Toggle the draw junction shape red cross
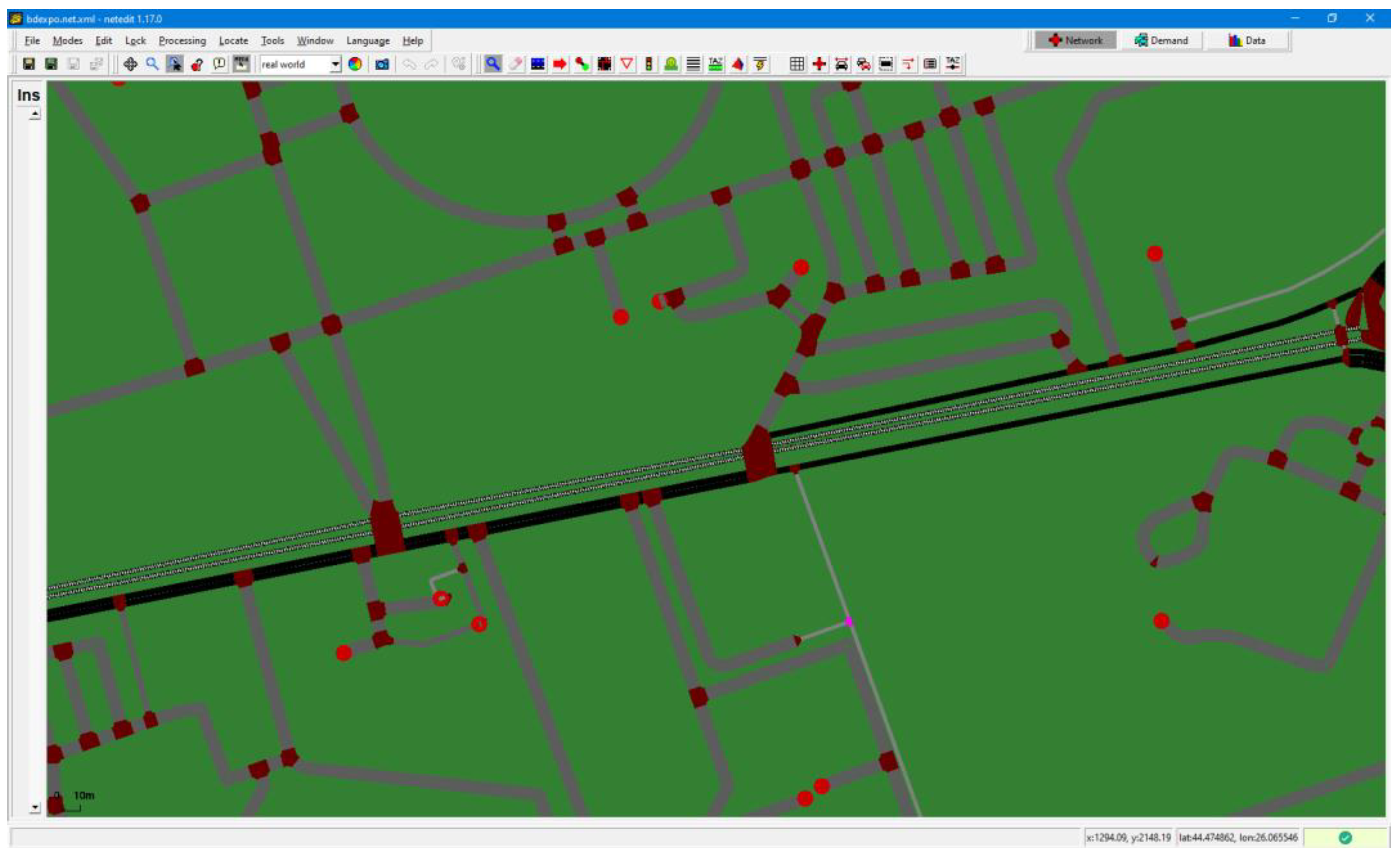1400x859 pixels. [x=819, y=64]
